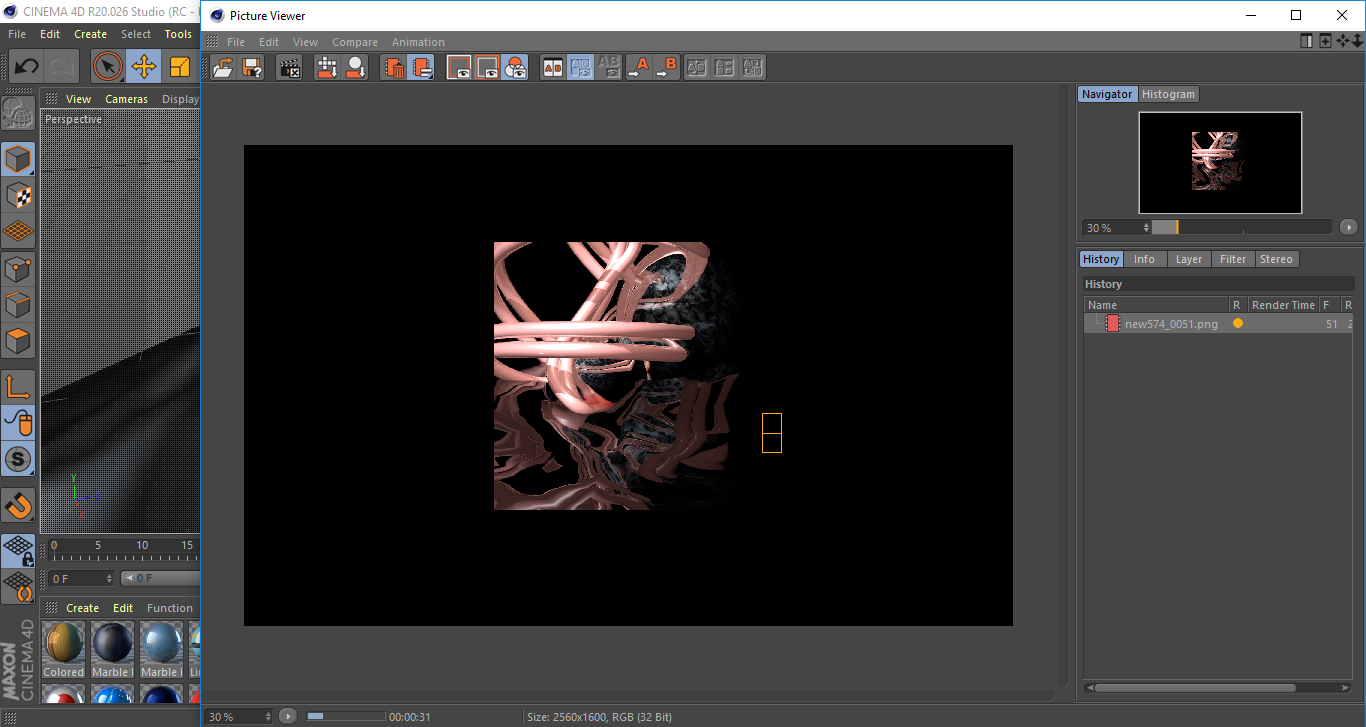Switch to Polygons mode icon

click(18, 340)
